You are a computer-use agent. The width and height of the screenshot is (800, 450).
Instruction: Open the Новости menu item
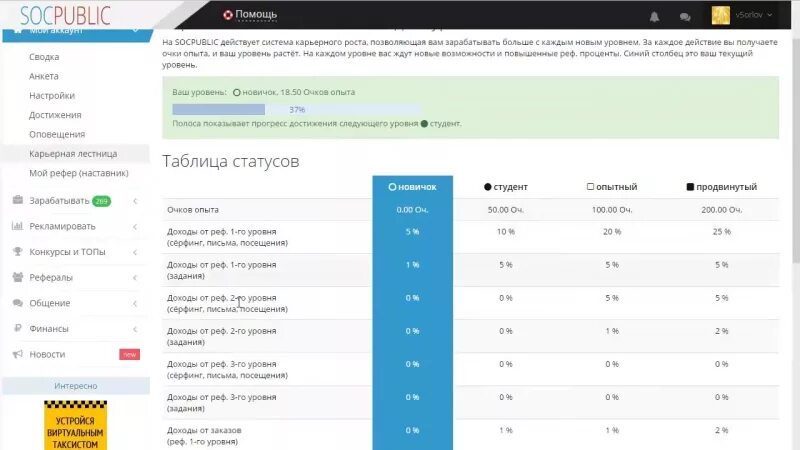[x=47, y=354]
